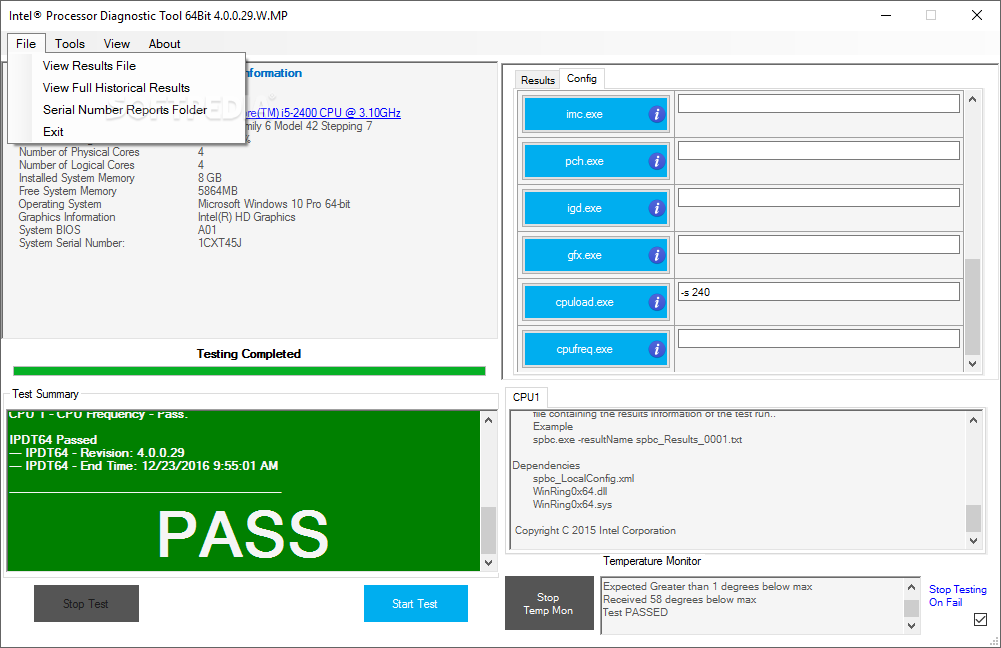Screen dimensions: 1001x648
Task: Click the Stop Test button
Action: pos(86,603)
